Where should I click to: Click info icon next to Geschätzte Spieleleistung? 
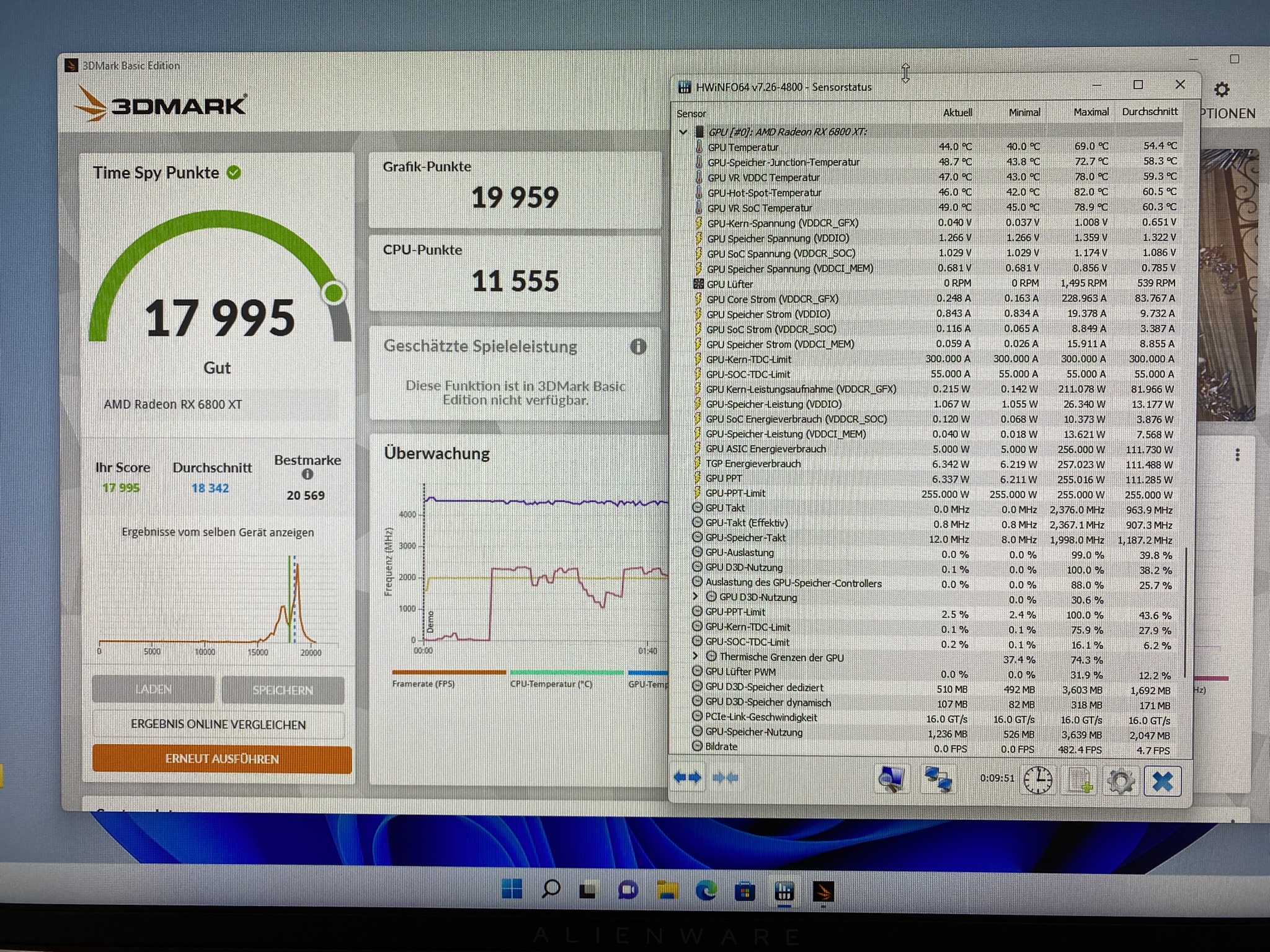638,346
